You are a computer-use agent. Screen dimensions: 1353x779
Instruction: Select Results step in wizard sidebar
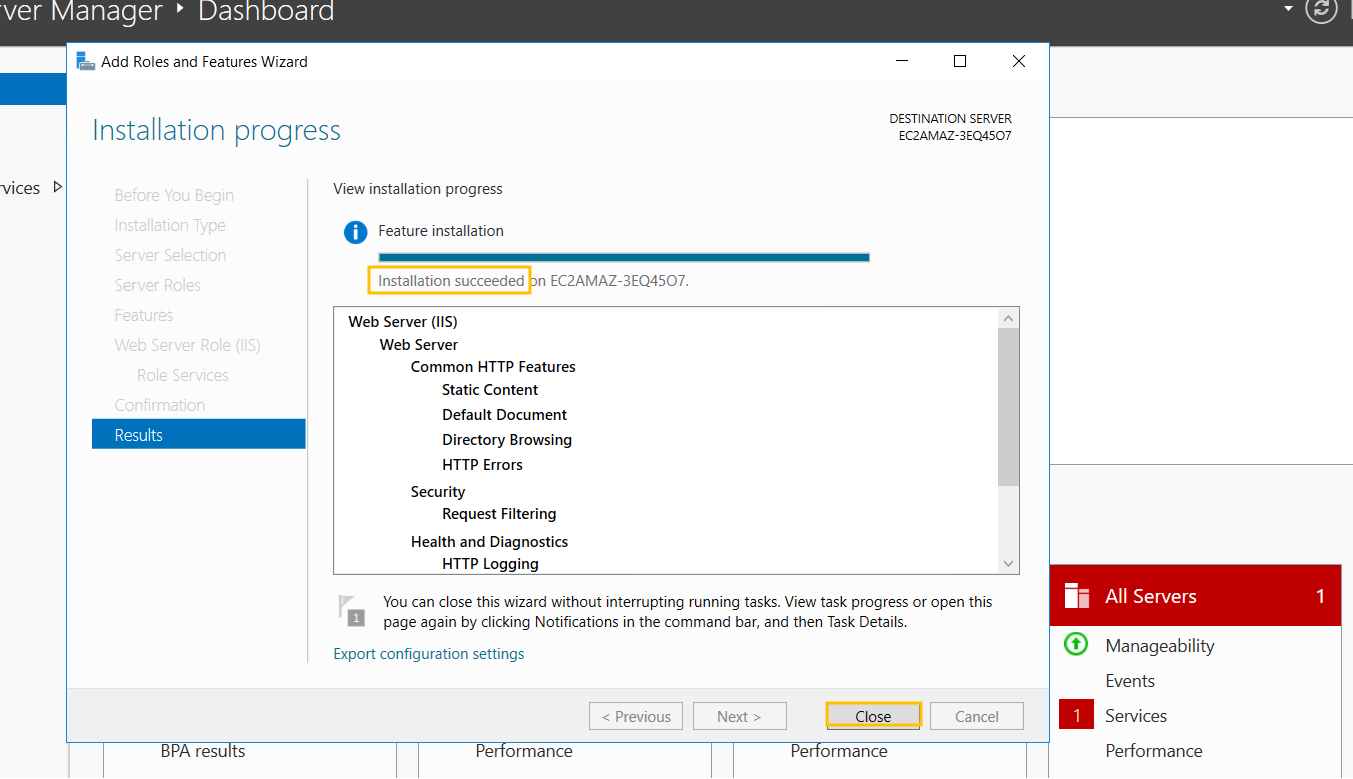199,435
